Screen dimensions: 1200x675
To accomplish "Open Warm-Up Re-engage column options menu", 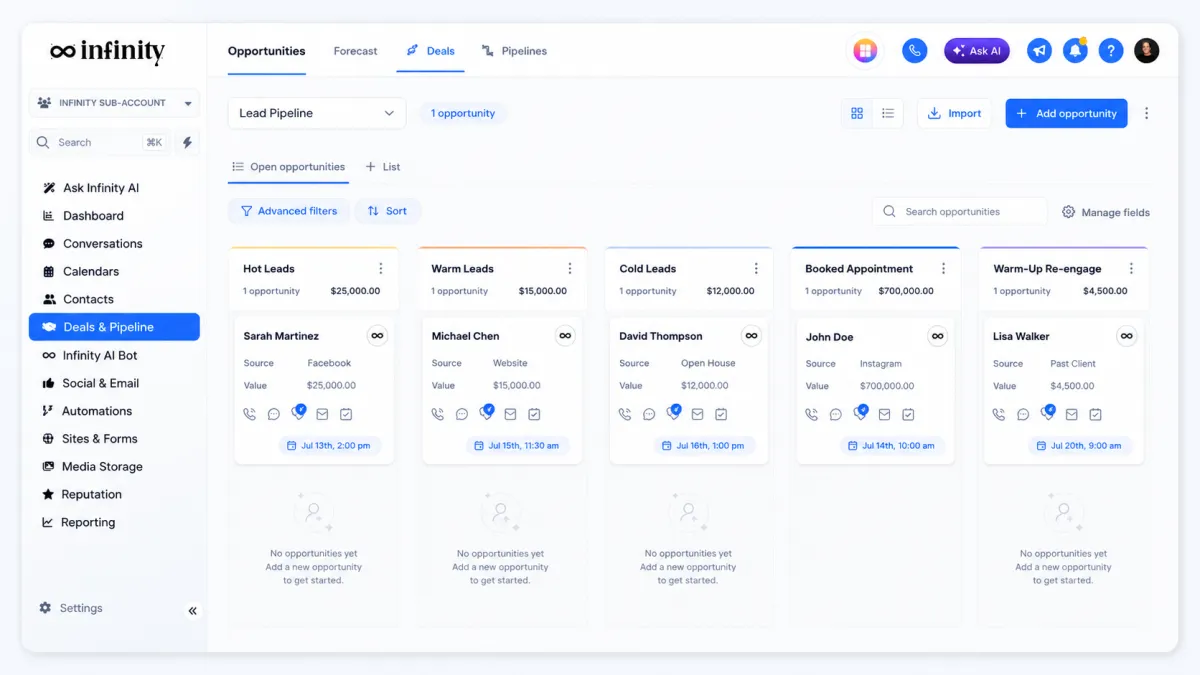I will click(1131, 269).
